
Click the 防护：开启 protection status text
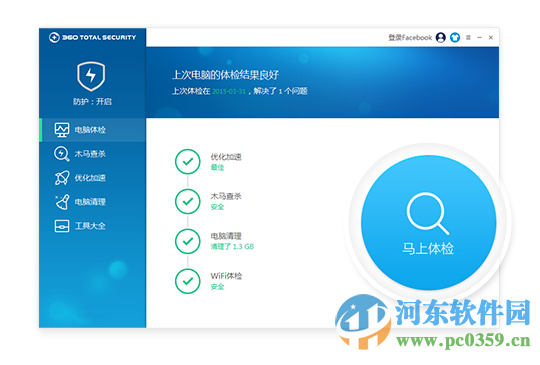pos(92,102)
